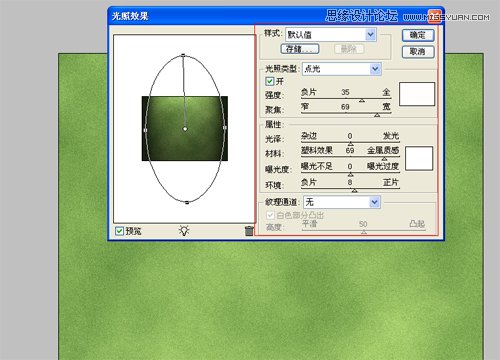Click the 金属质感 metallic label
This screenshot has width=500, height=360.
(383, 150)
